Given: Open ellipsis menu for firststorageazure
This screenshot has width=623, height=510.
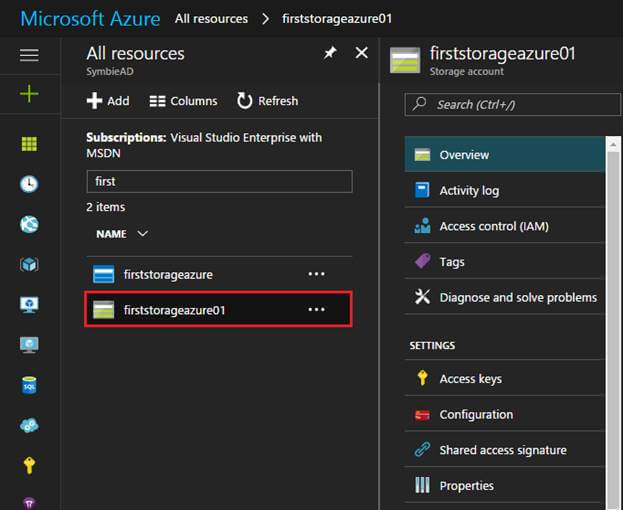Looking at the screenshot, I should [317, 274].
